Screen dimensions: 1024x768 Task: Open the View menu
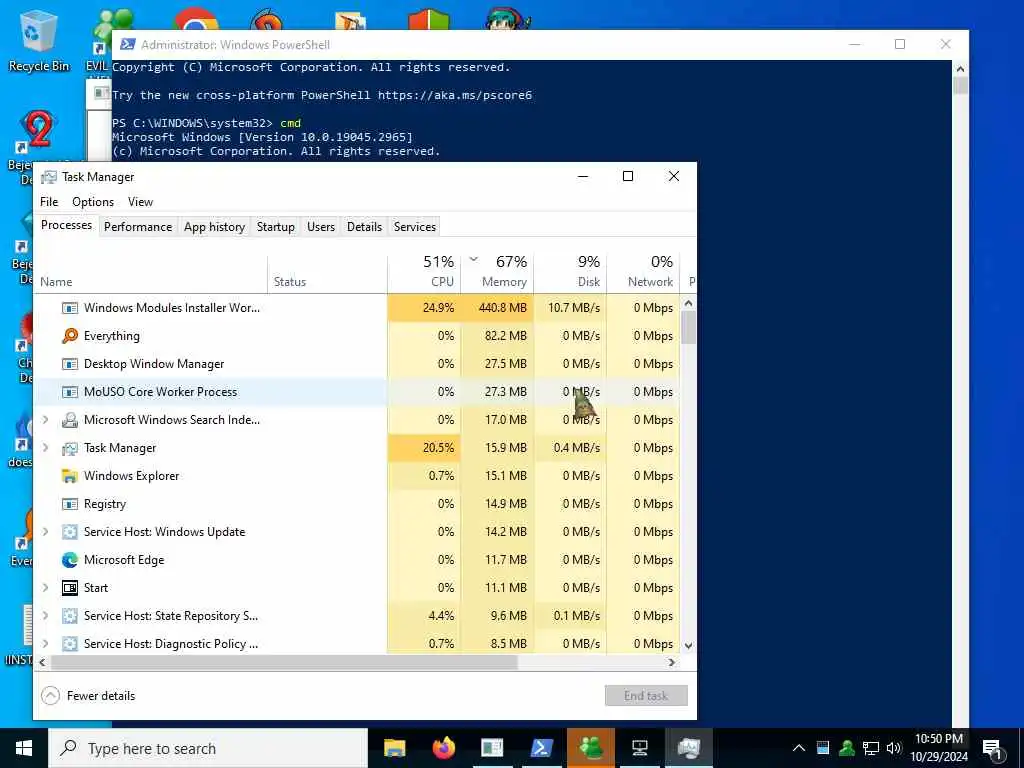pyautogui.click(x=140, y=202)
